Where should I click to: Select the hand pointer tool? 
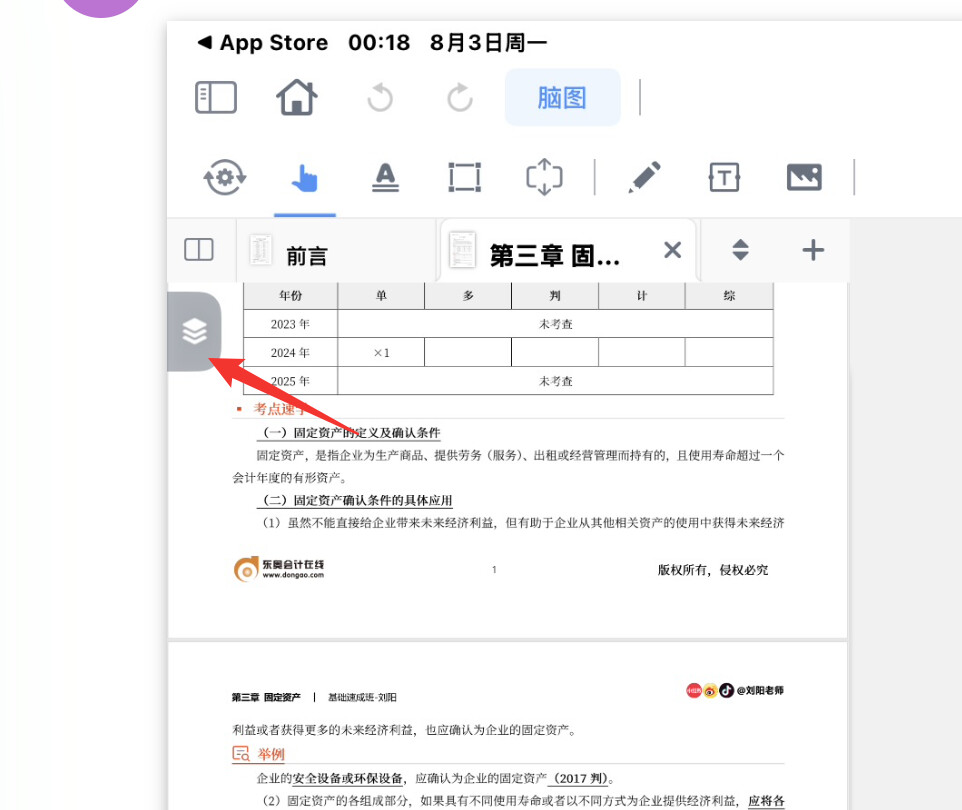click(x=305, y=179)
